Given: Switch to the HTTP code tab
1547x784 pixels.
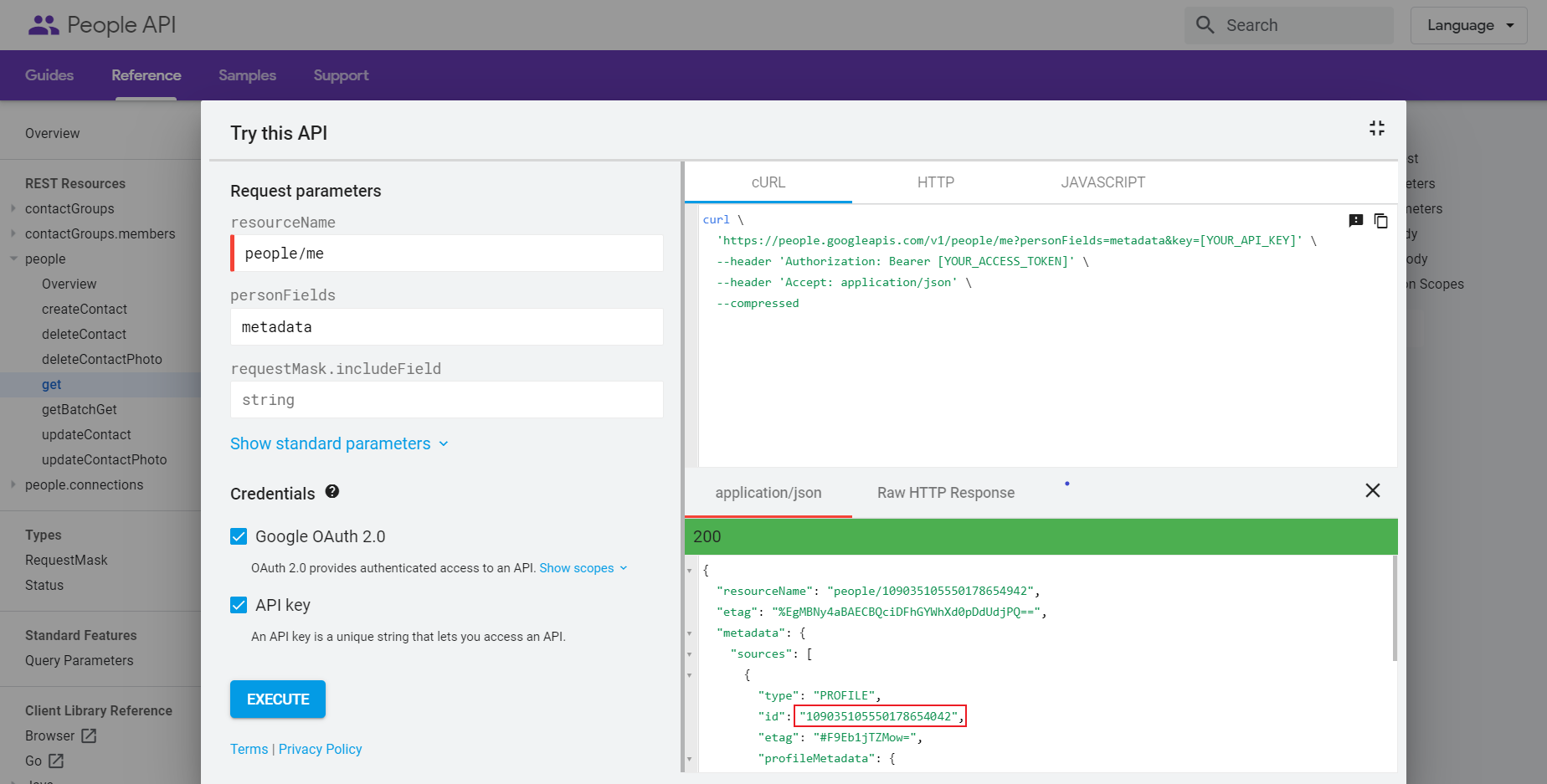Looking at the screenshot, I should [x=936, y=182].
